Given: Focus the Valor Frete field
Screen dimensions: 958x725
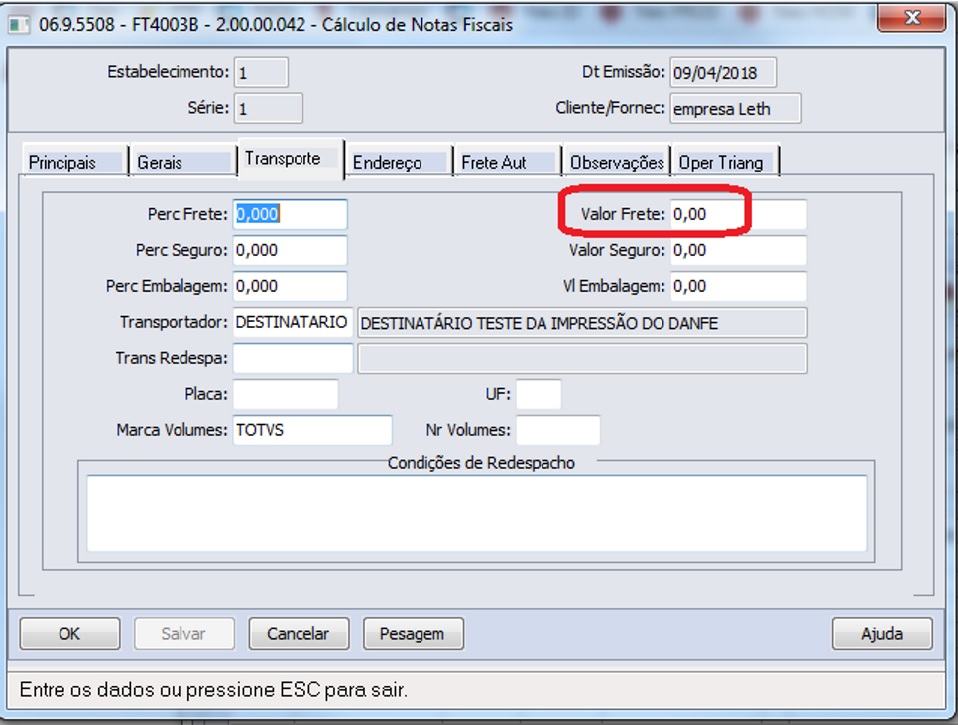Looking at the screenshot, I should click(x=737, y=214).
